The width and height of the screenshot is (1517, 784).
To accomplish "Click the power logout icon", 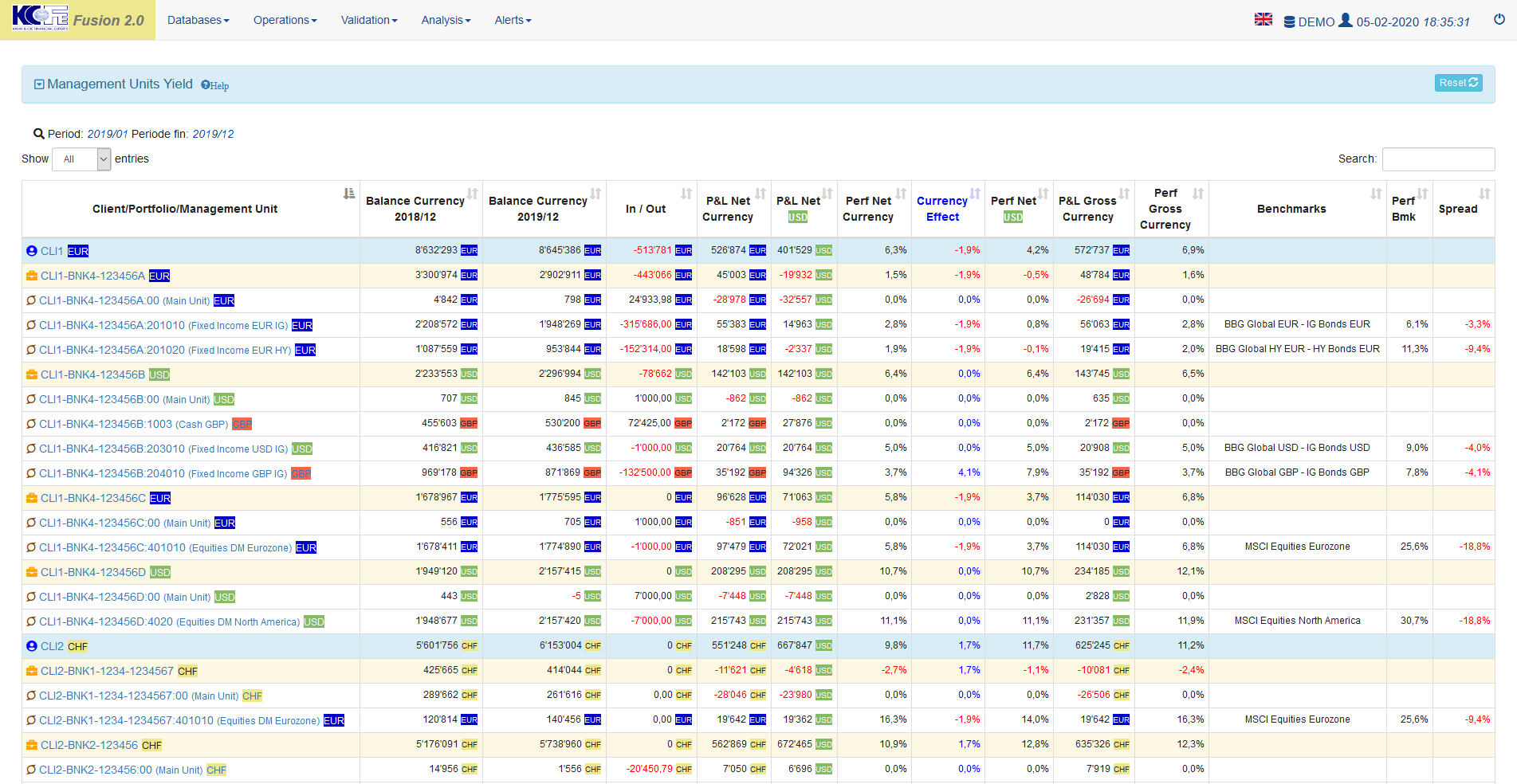I will pyautogui.click(x=1499, y=19).
